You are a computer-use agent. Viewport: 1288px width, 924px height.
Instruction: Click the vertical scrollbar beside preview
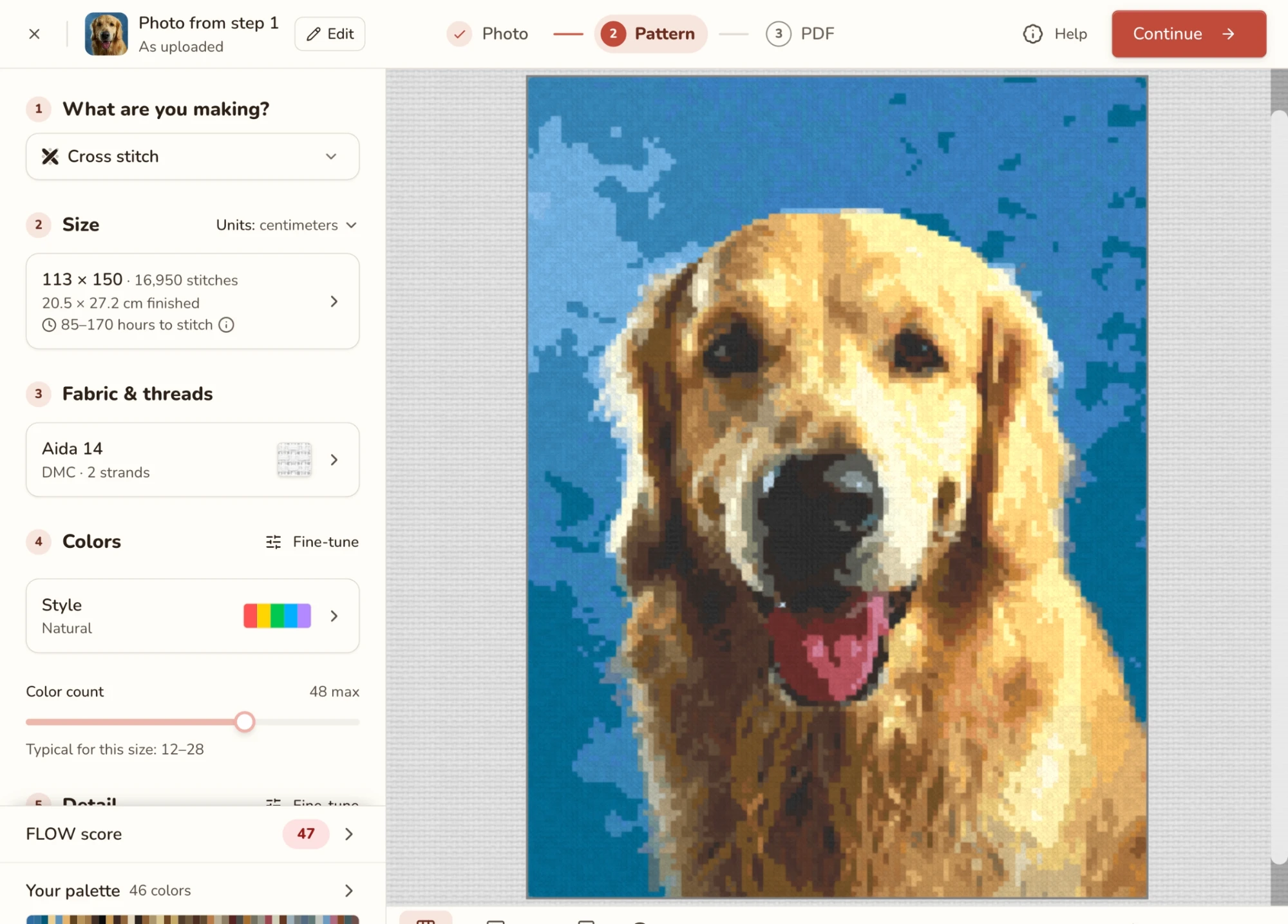click(x=1279, y=487)
